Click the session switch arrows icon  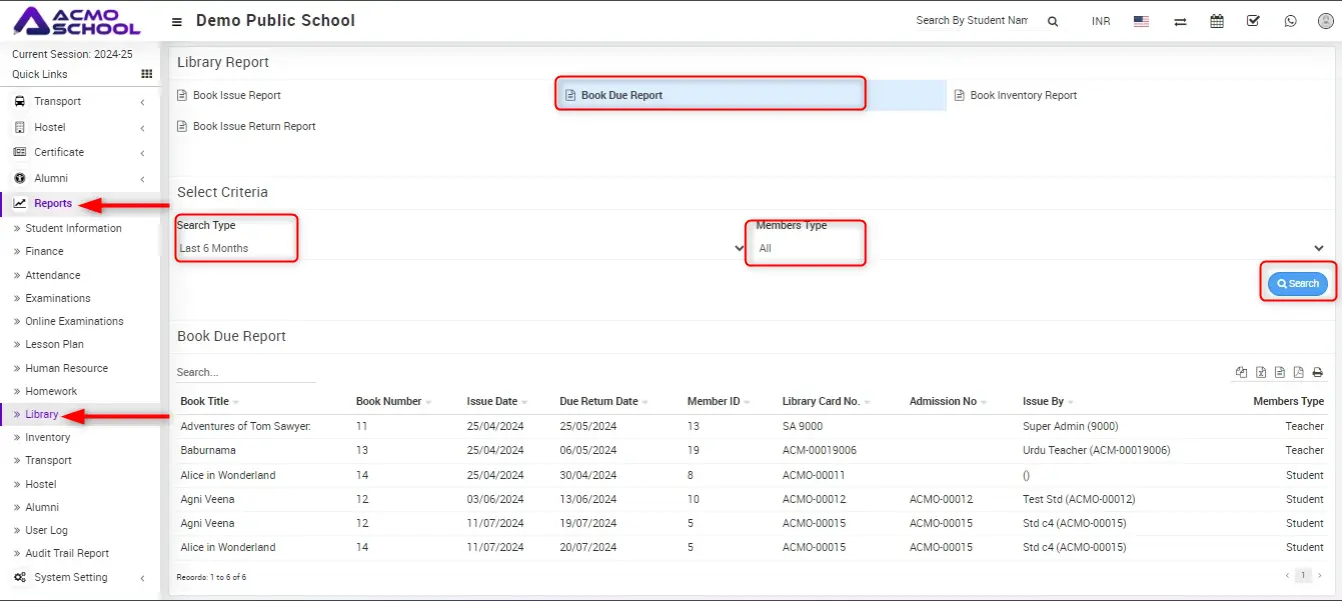point(1180,21)
